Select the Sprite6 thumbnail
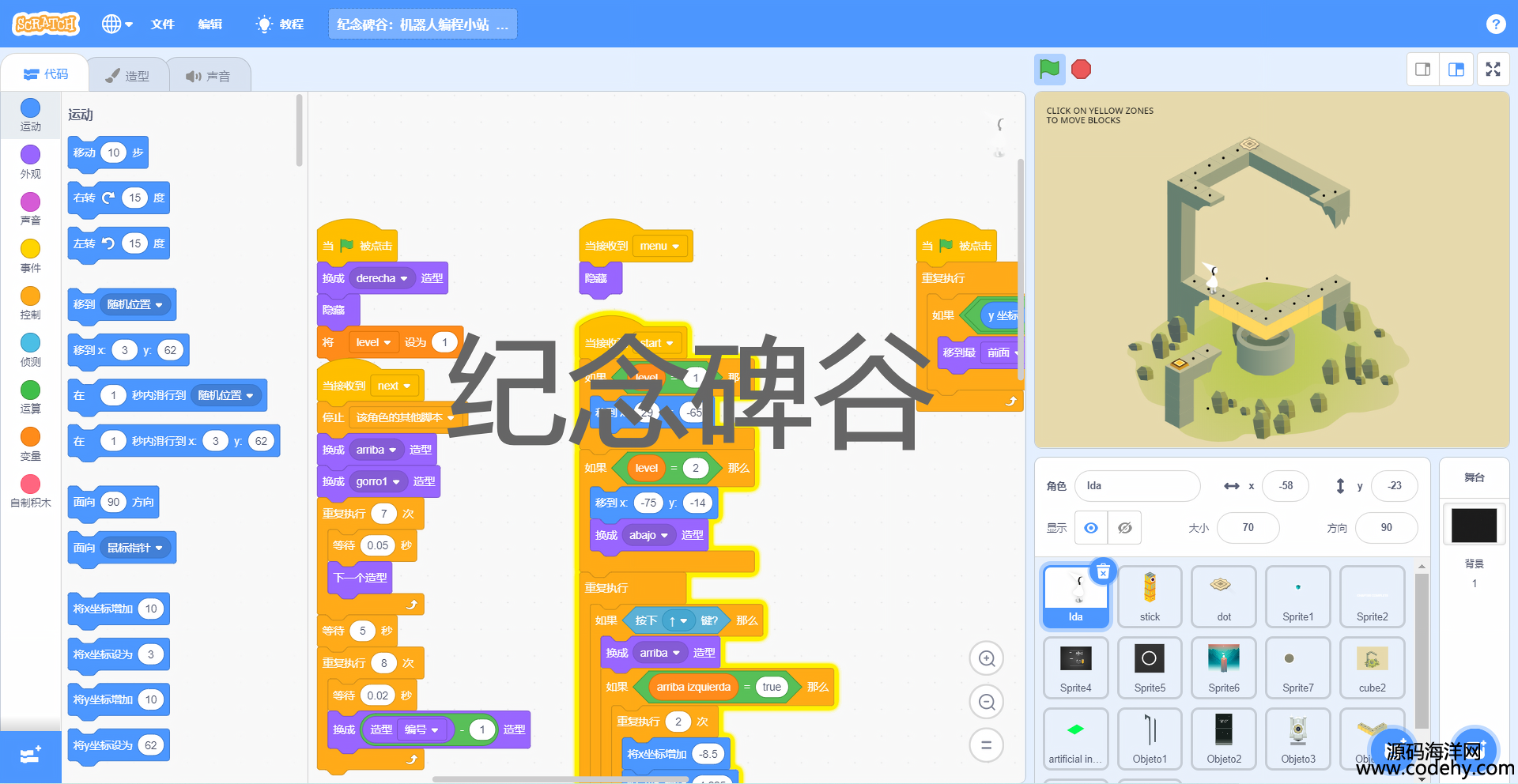The width and height of the screenshot is (1518, 784). (1224, 669)
